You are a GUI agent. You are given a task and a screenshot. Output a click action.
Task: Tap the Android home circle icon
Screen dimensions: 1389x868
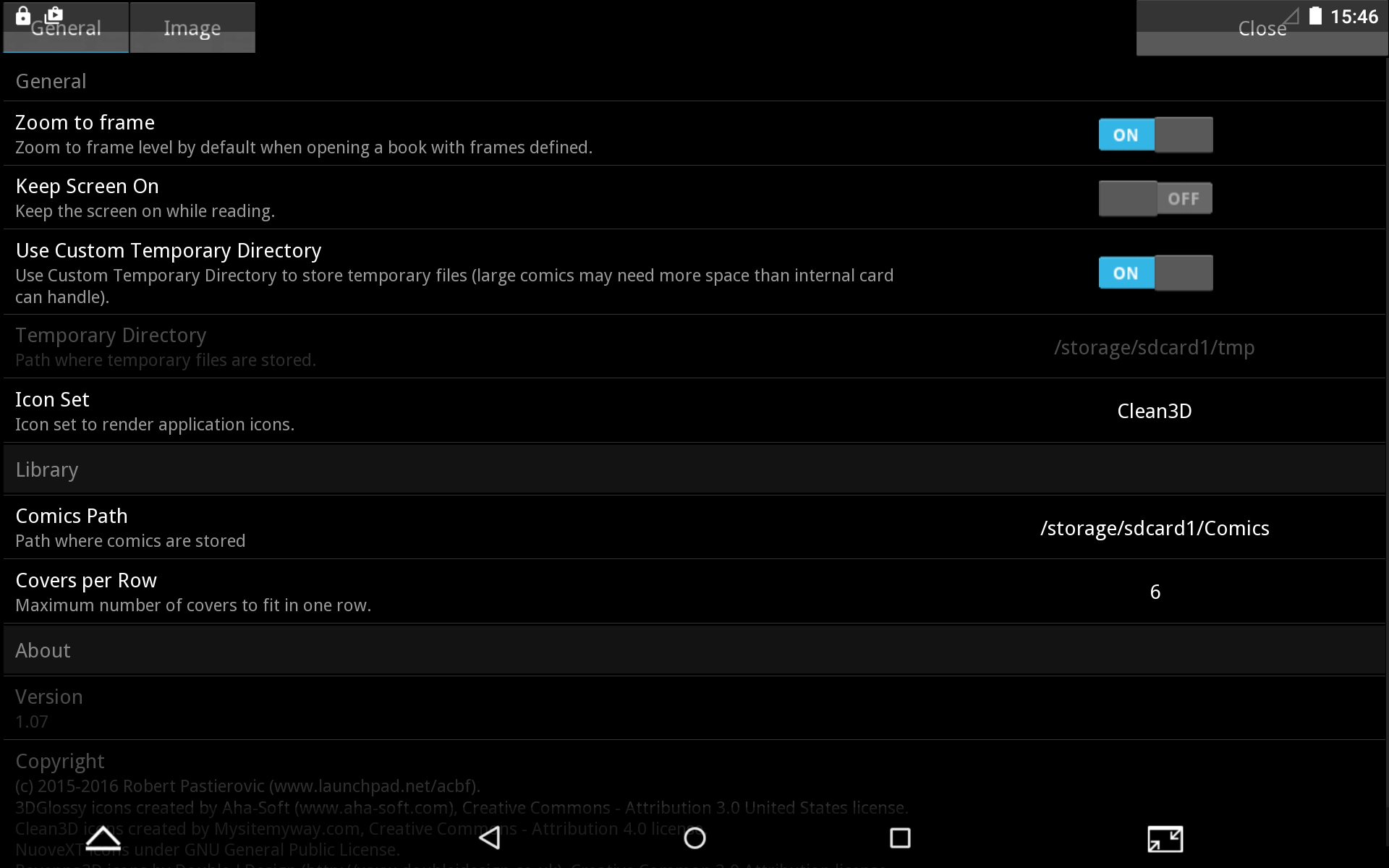[x=694, y=838]
